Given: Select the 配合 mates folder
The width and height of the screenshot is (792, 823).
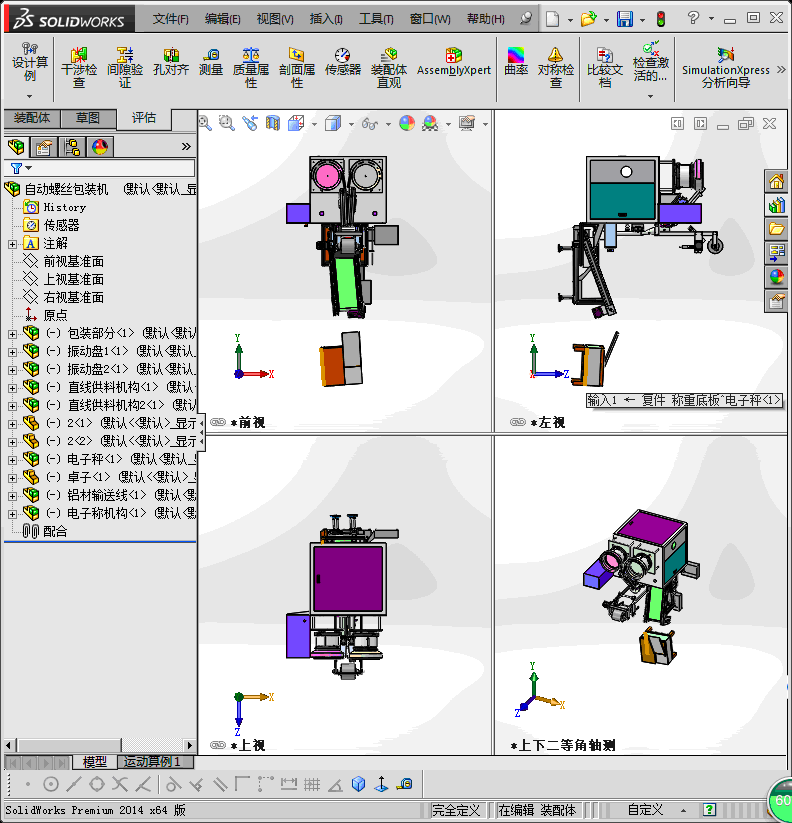Looking at the screenshot, I should (x=45, y=532).
